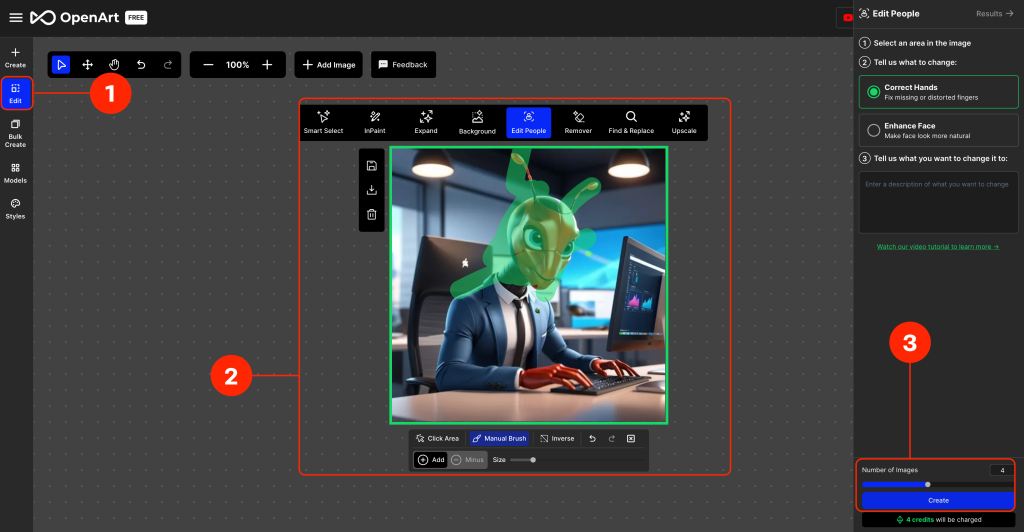Viewport: 1024px width, 532px height.
Task: Click the trash delete icon beside image
Action: coord(371,214)
